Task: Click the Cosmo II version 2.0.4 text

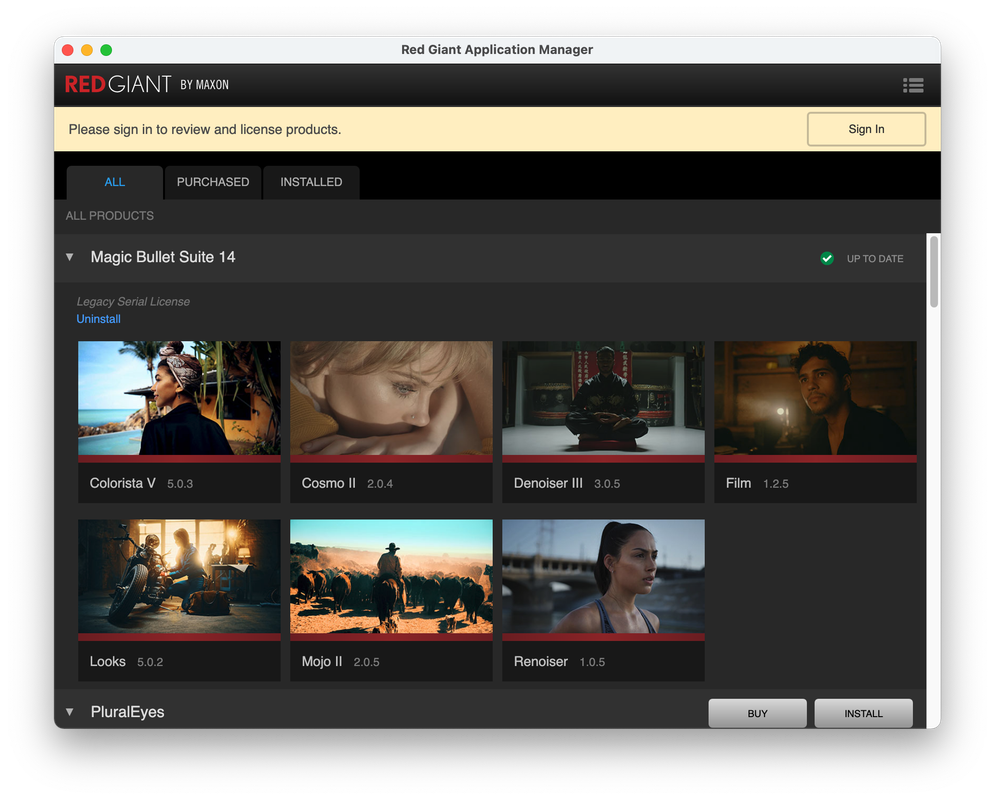Action: tap(379, 484)
